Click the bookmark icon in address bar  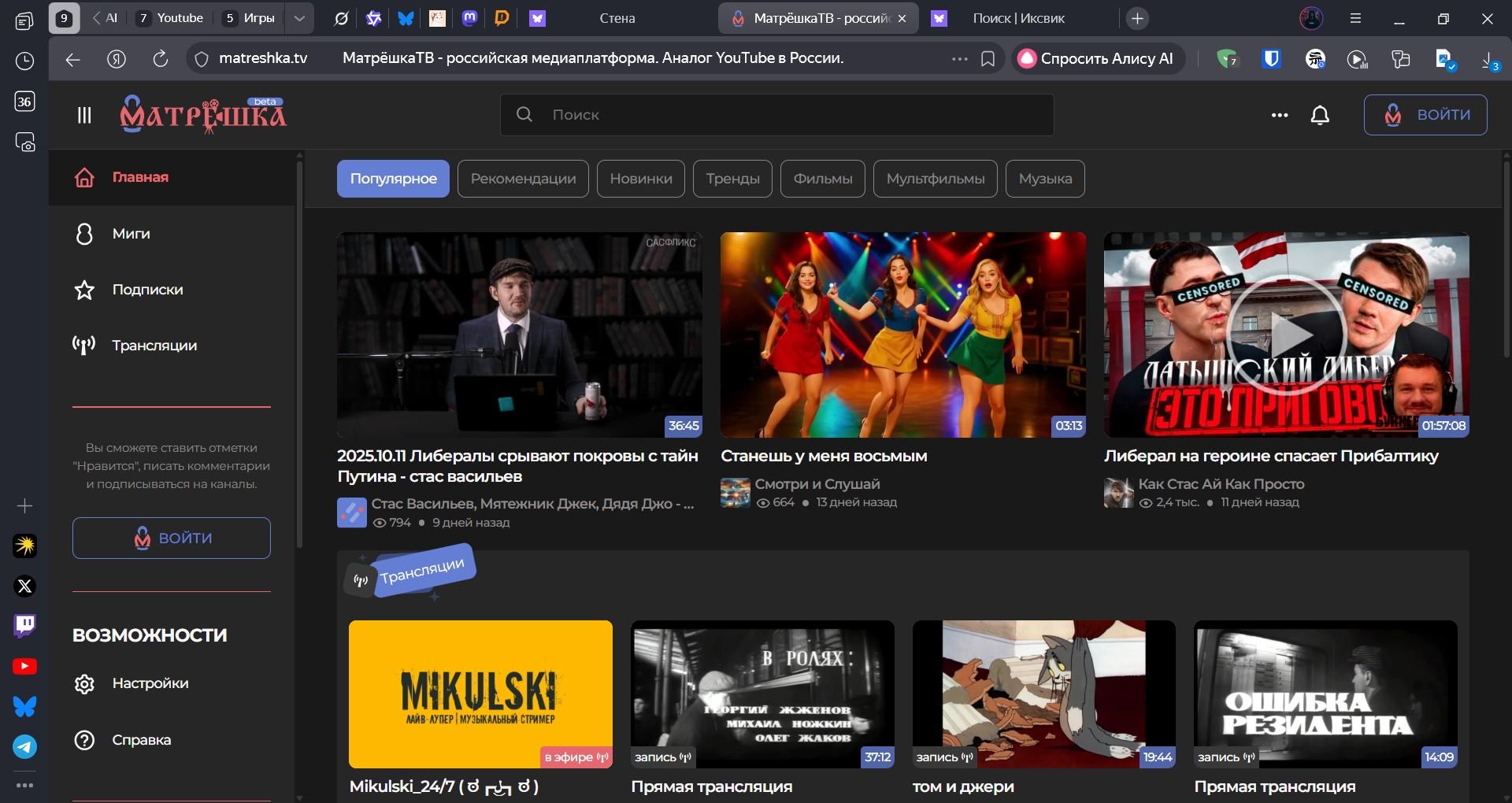tap(988, 59)
